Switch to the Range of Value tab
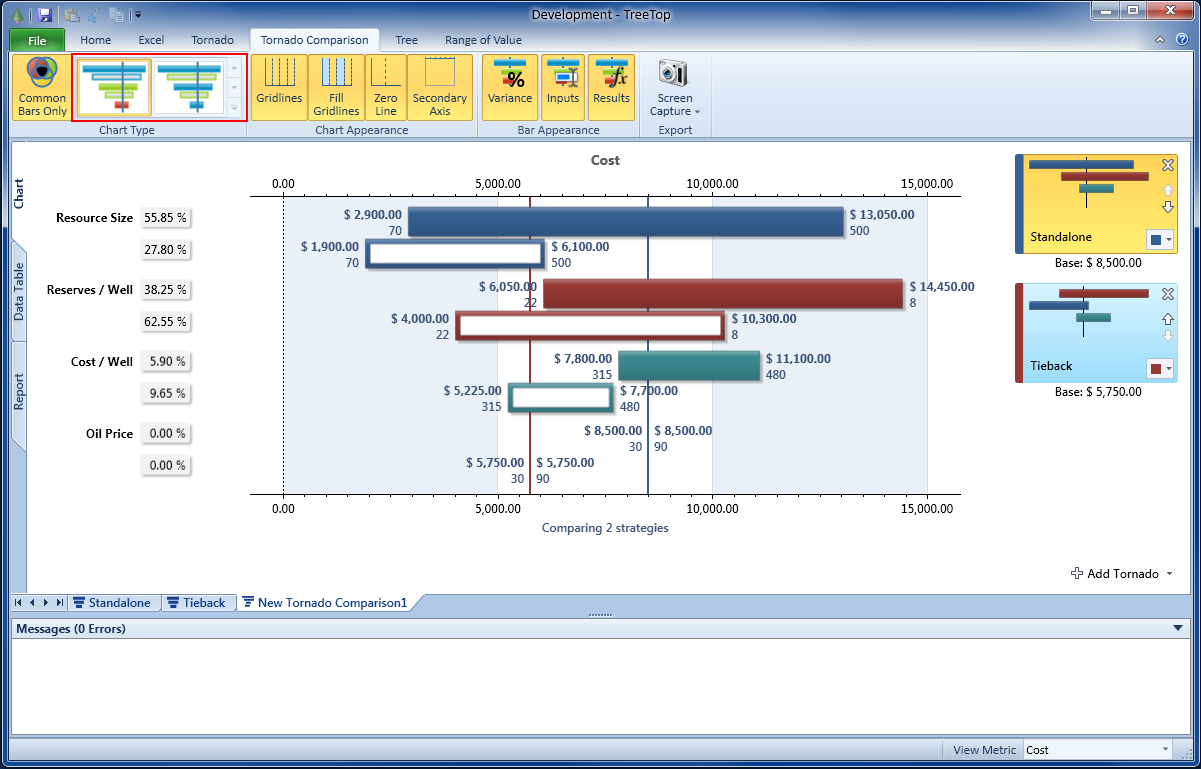Viewport: 1201px width, 769px height. point(483,40)
